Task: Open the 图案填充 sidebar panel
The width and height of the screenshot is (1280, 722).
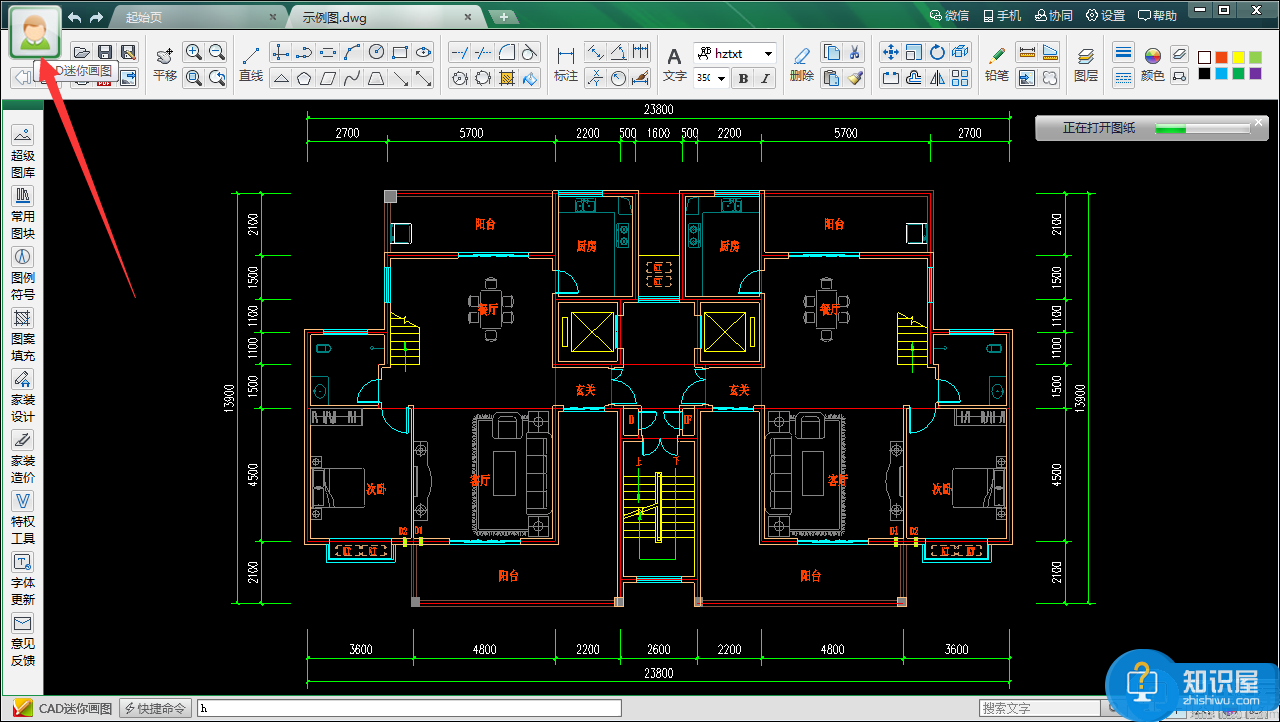Action: (x=23, y=336)
